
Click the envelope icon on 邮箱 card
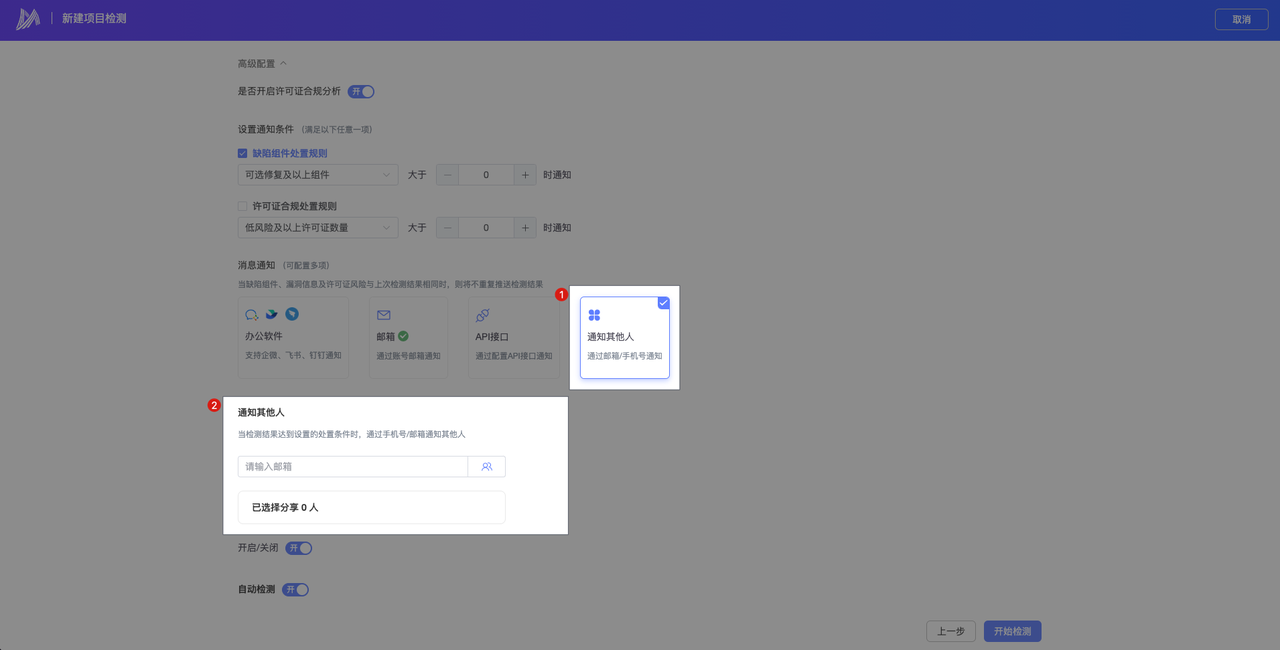click(384, 315)
